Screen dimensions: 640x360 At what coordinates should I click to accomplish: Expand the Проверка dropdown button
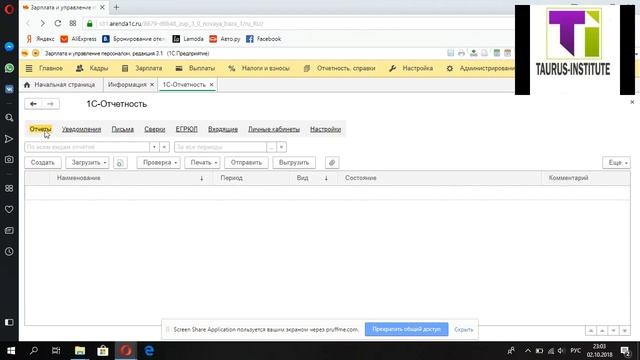coord(159,162)
